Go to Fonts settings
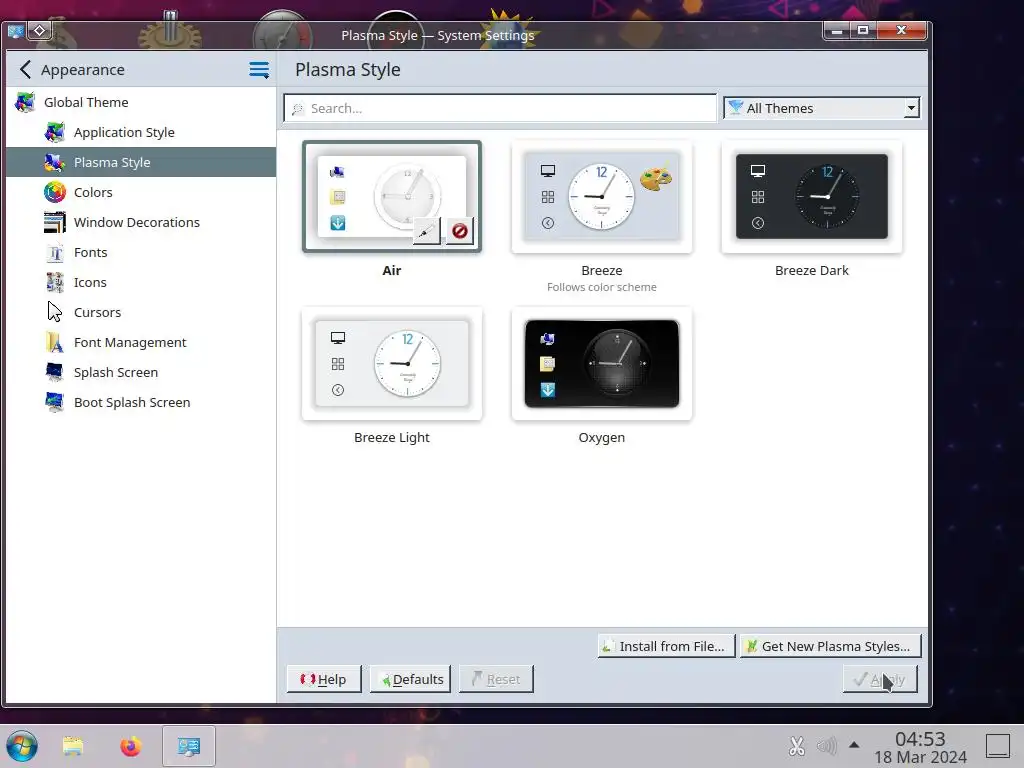Screen dimensions: 1024x768 [141, 252]
